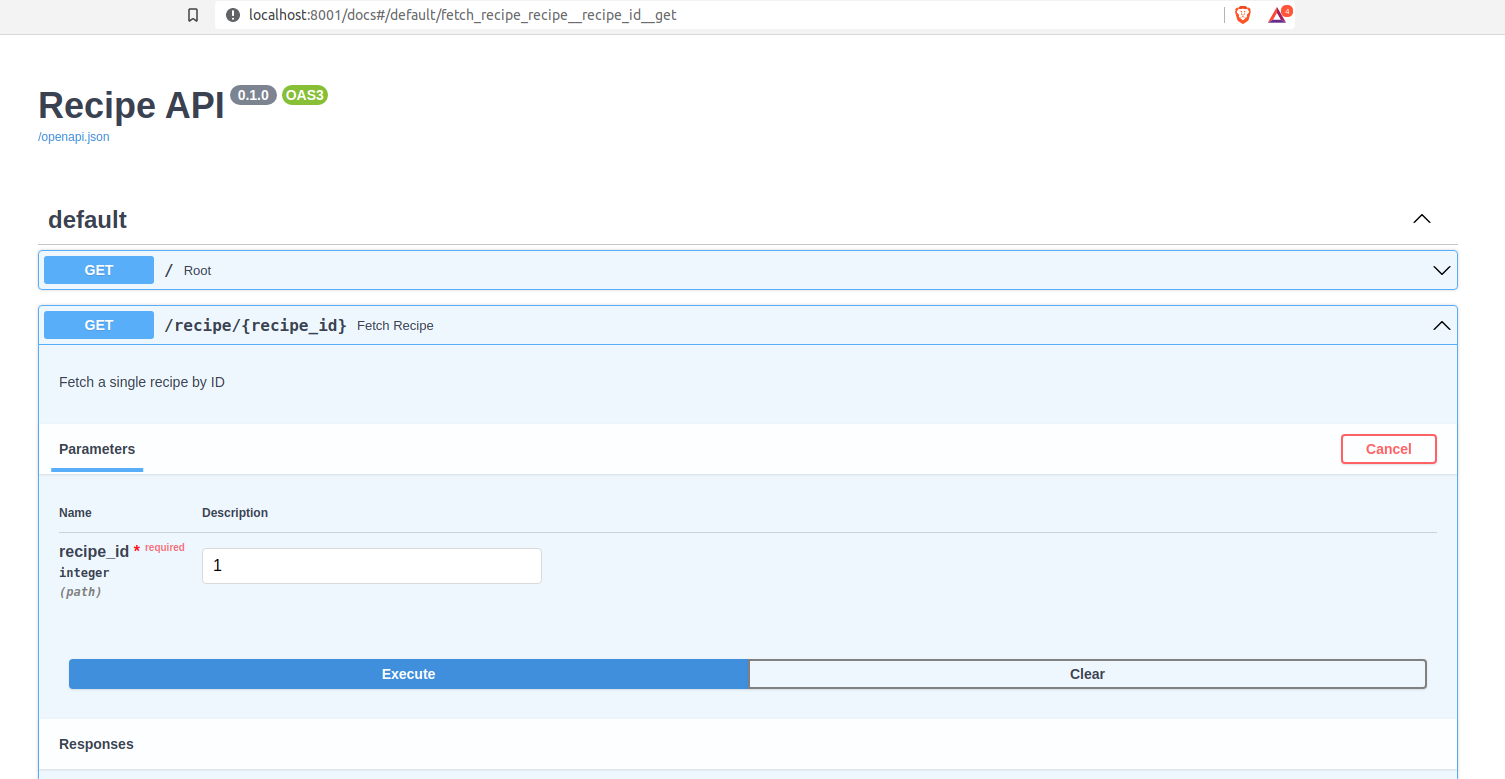
Task: Click the not-secure info icon in address bar
Action: click(233, 15)
